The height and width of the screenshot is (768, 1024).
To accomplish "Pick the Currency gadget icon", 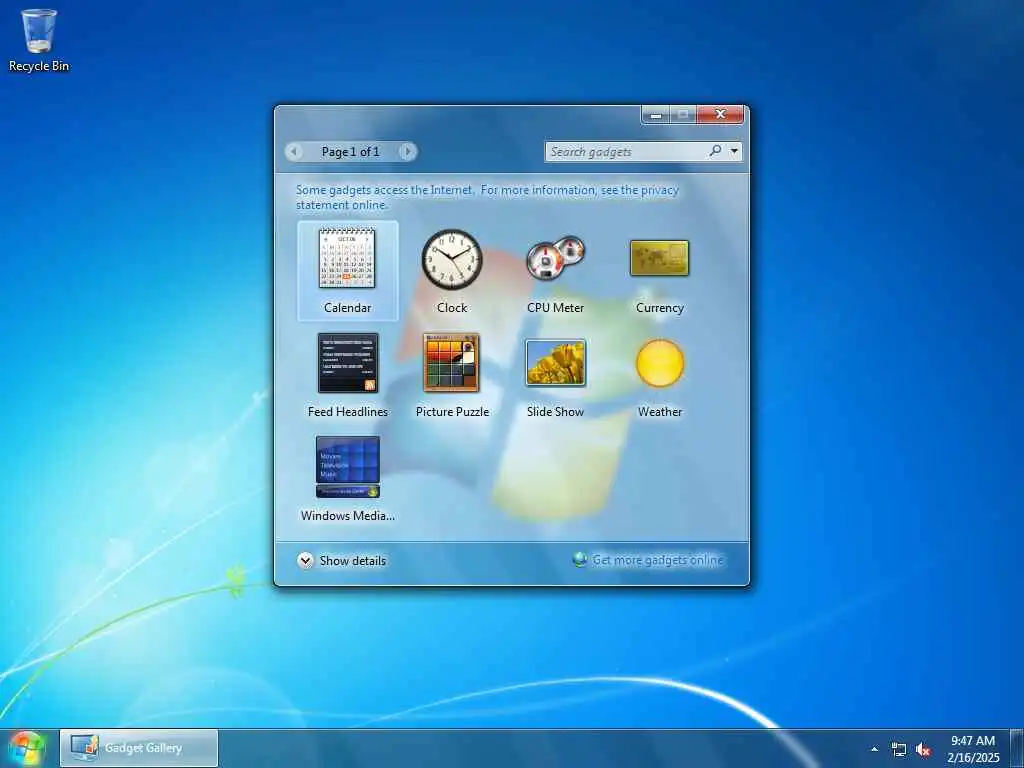I will [660, 258].
